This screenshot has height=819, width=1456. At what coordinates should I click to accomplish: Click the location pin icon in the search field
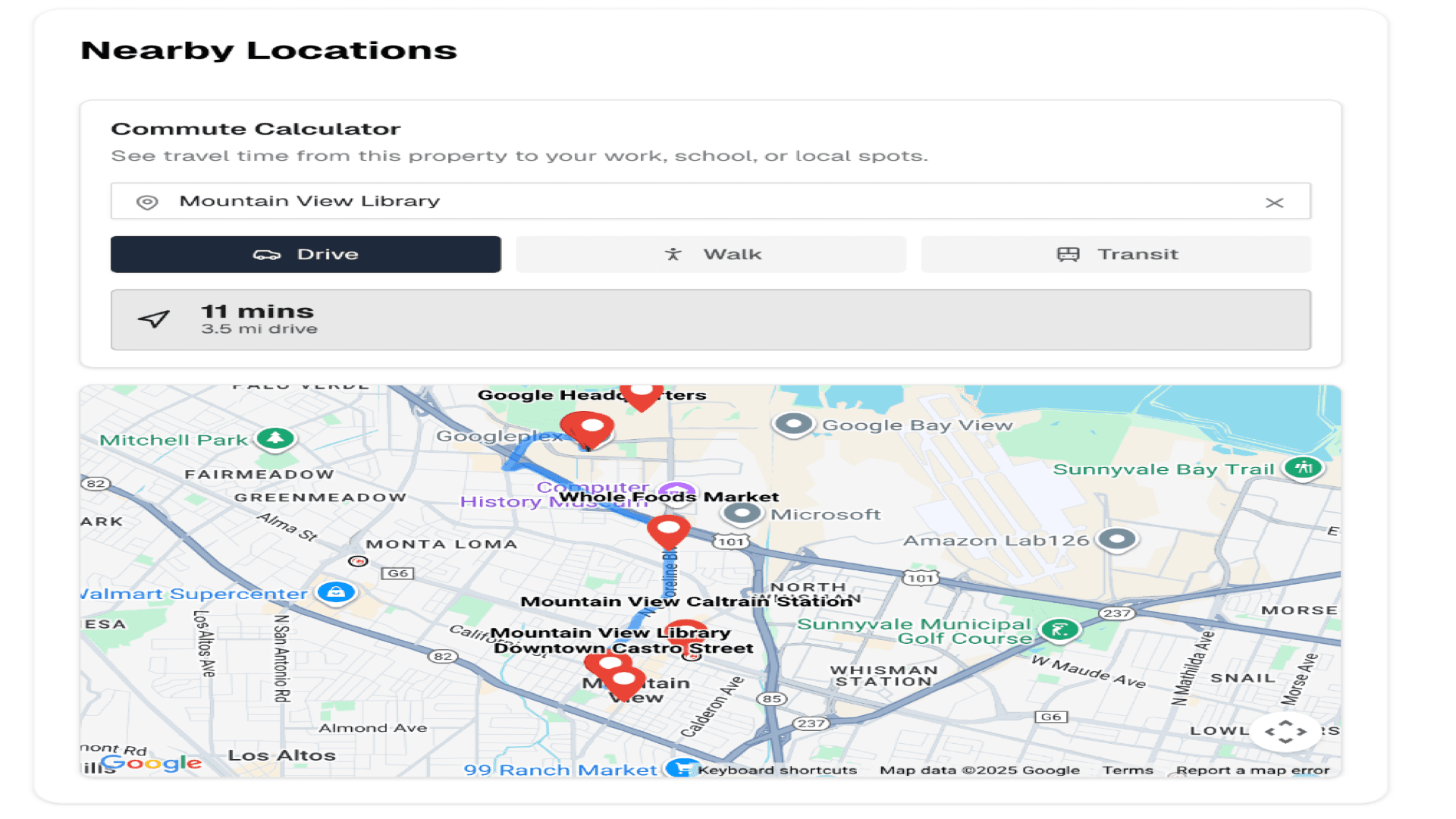click(146, 202)
